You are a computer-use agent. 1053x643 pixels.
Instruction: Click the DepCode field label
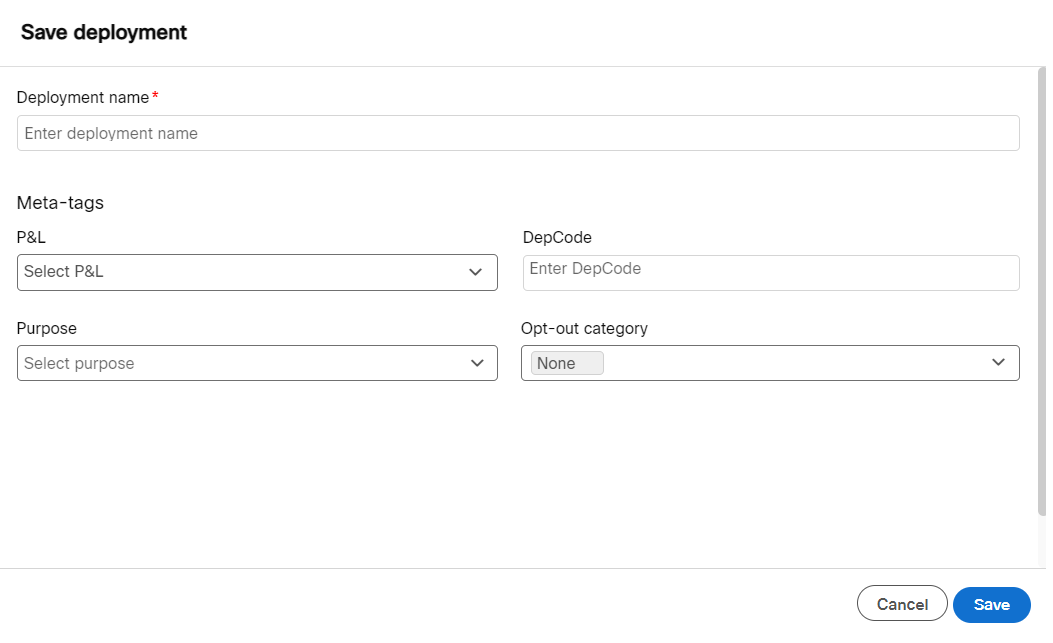[557, 237]
